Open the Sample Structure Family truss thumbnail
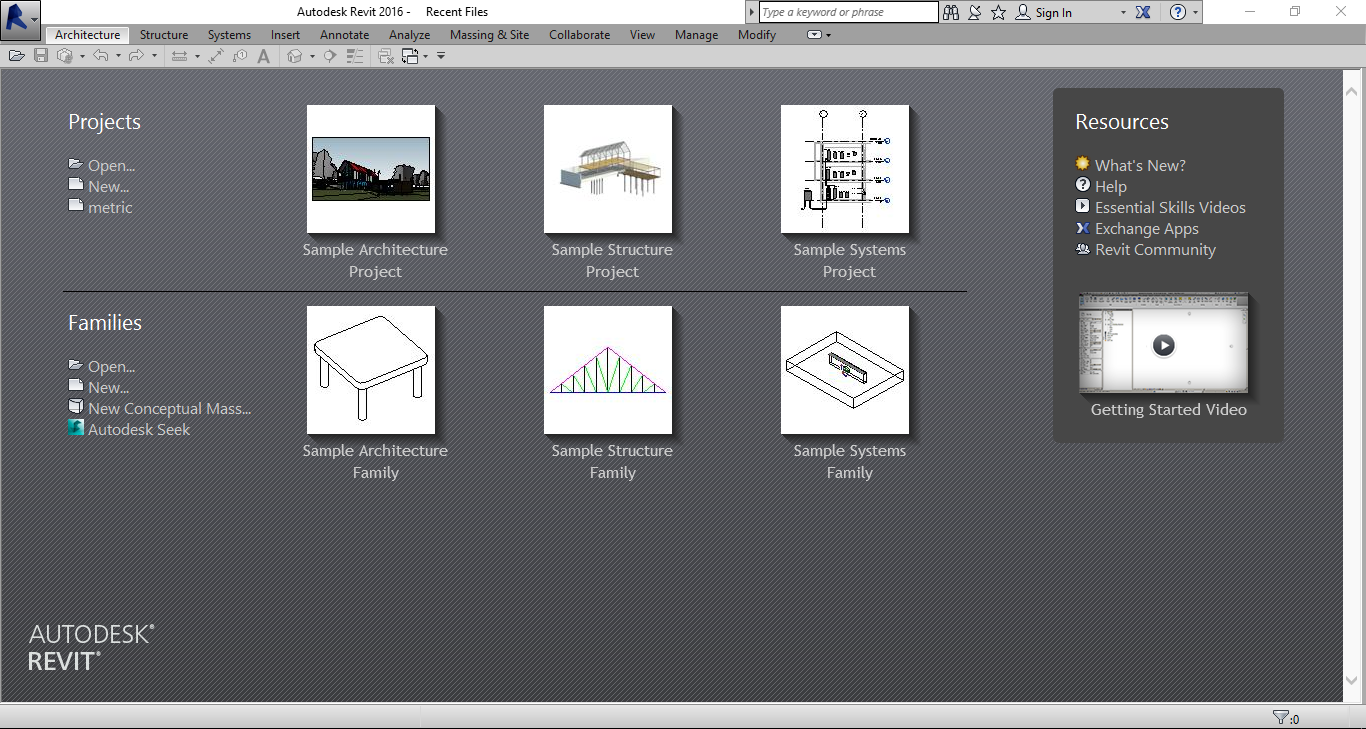The width and height of the screenshot is (1366, 729). (608, 370)
